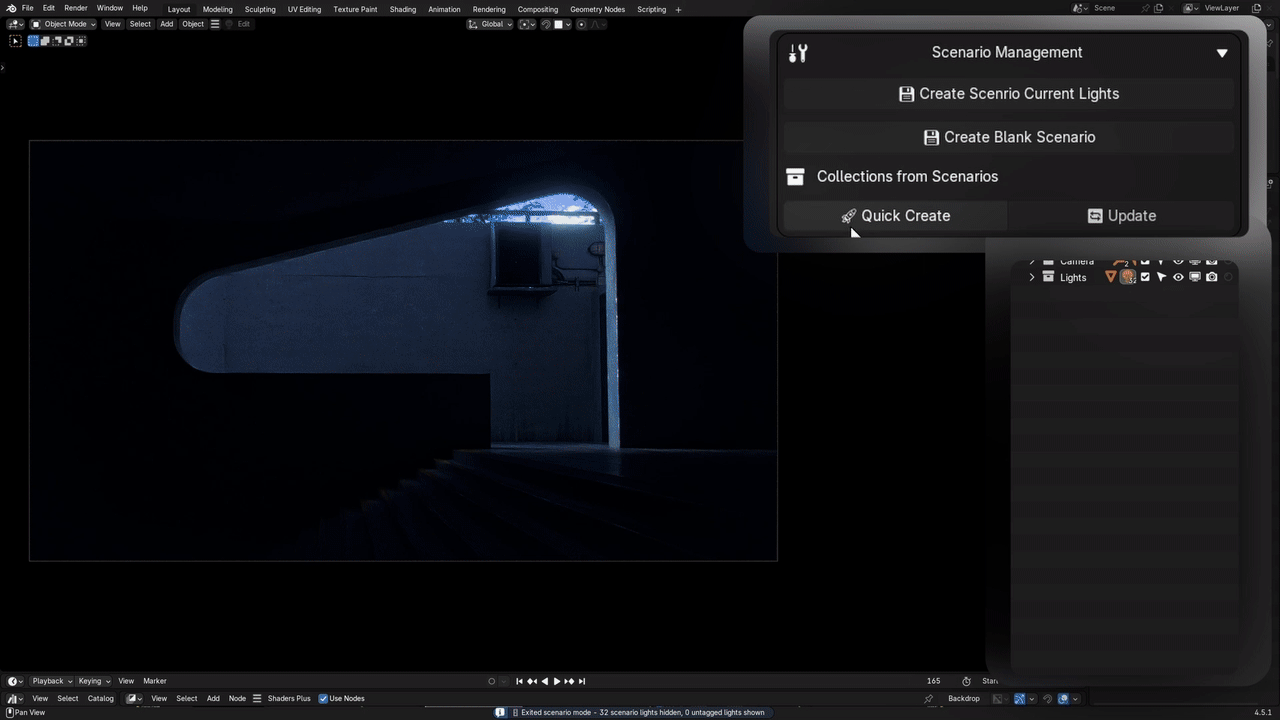Open the Add menu in the 3D viewport header
1280x720 pixels.
click(166, 24)
